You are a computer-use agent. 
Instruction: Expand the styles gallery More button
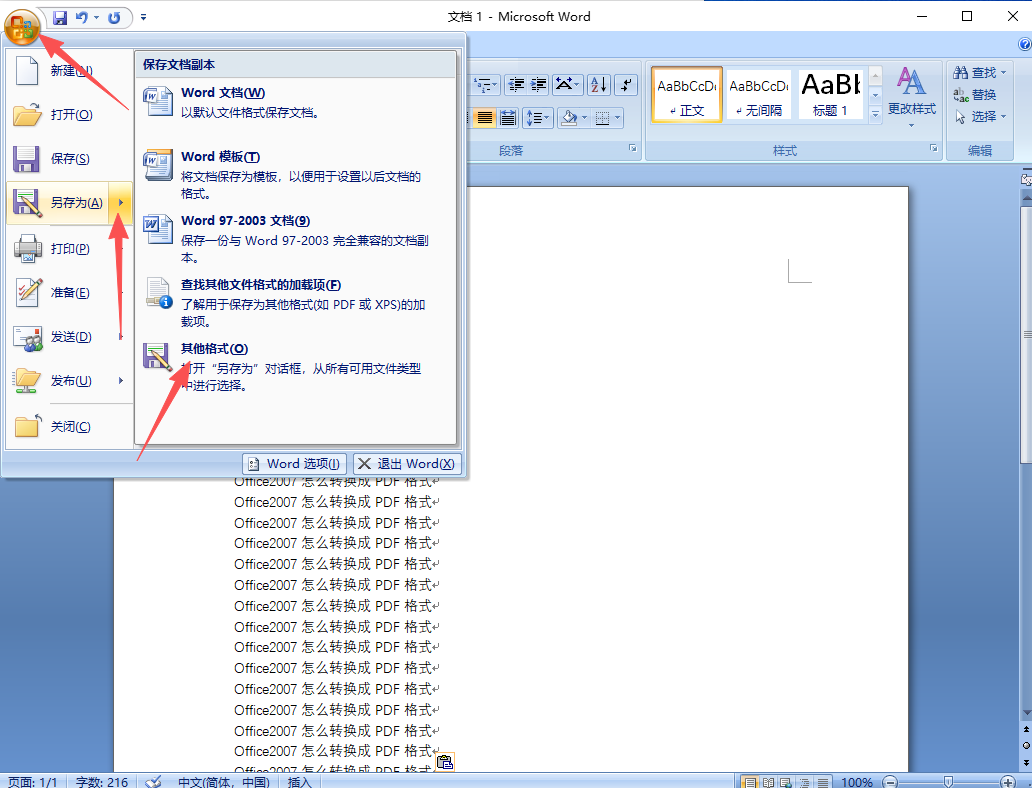tap(875, 114)
